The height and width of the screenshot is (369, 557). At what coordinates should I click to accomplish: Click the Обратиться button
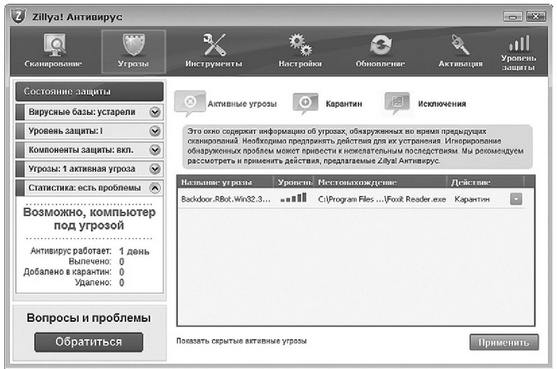[89, 342]
